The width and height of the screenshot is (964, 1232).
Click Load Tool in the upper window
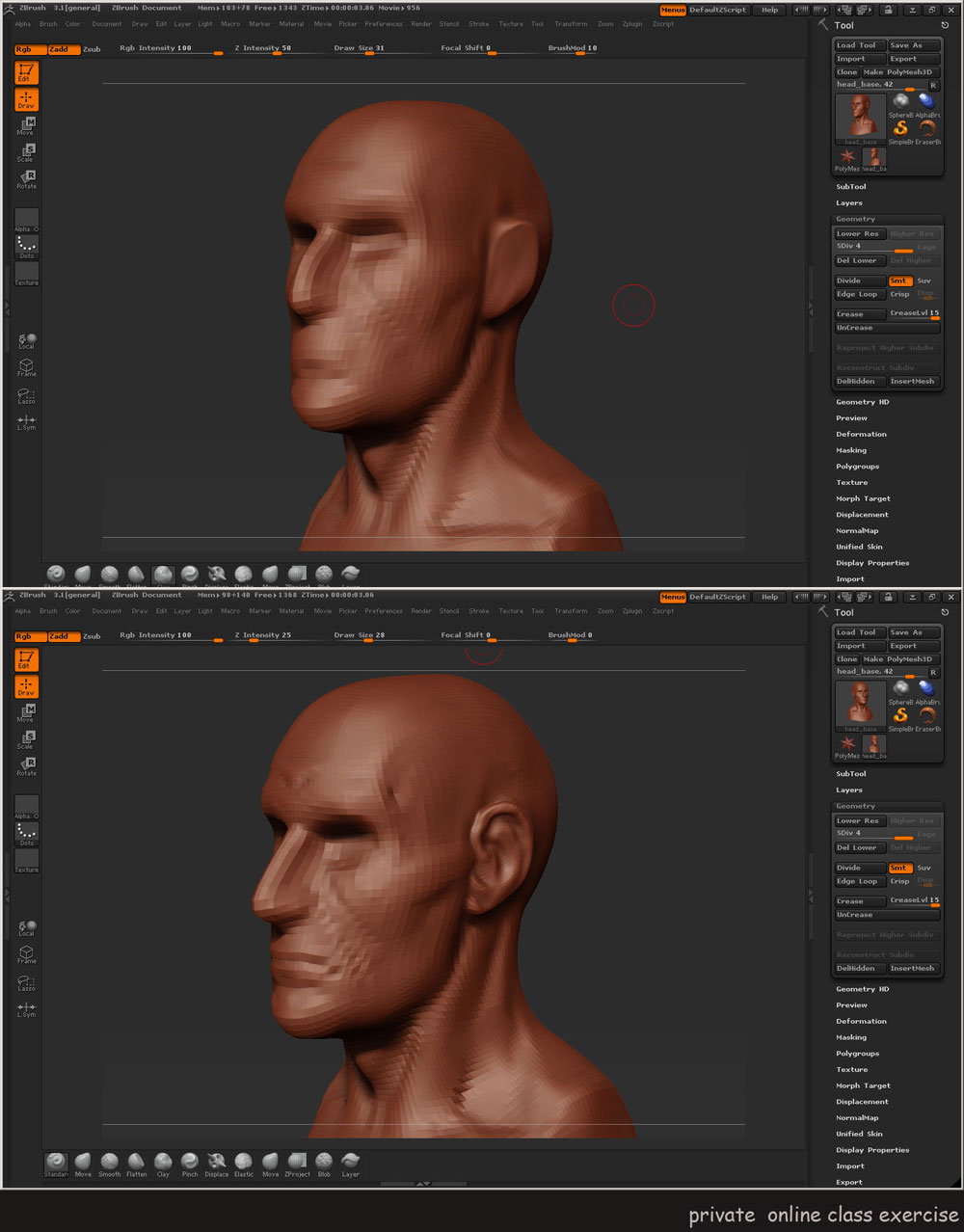pos(860,45)
